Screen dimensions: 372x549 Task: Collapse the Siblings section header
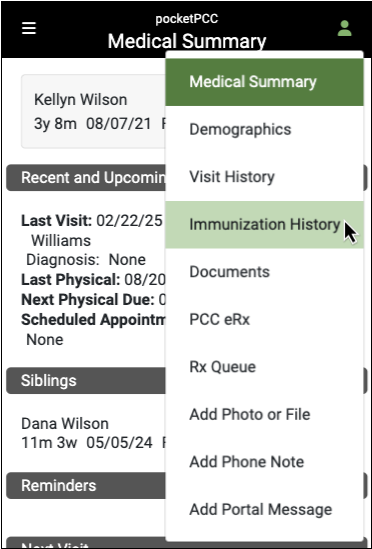click(x=86, y=381)
